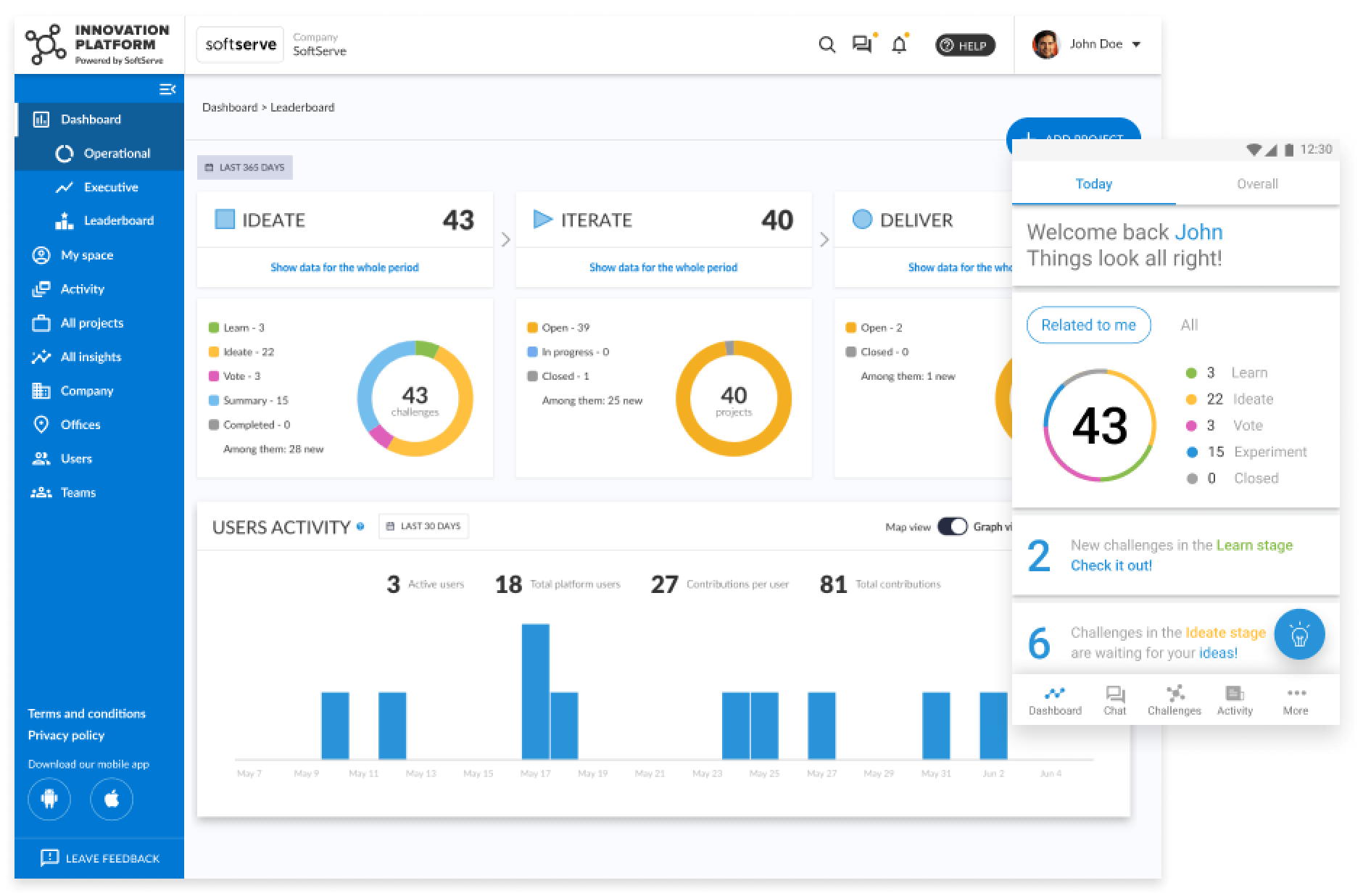Click the Teams group icon
Viewport: 1363px width, 896px height.
click(x=41, y=492)
